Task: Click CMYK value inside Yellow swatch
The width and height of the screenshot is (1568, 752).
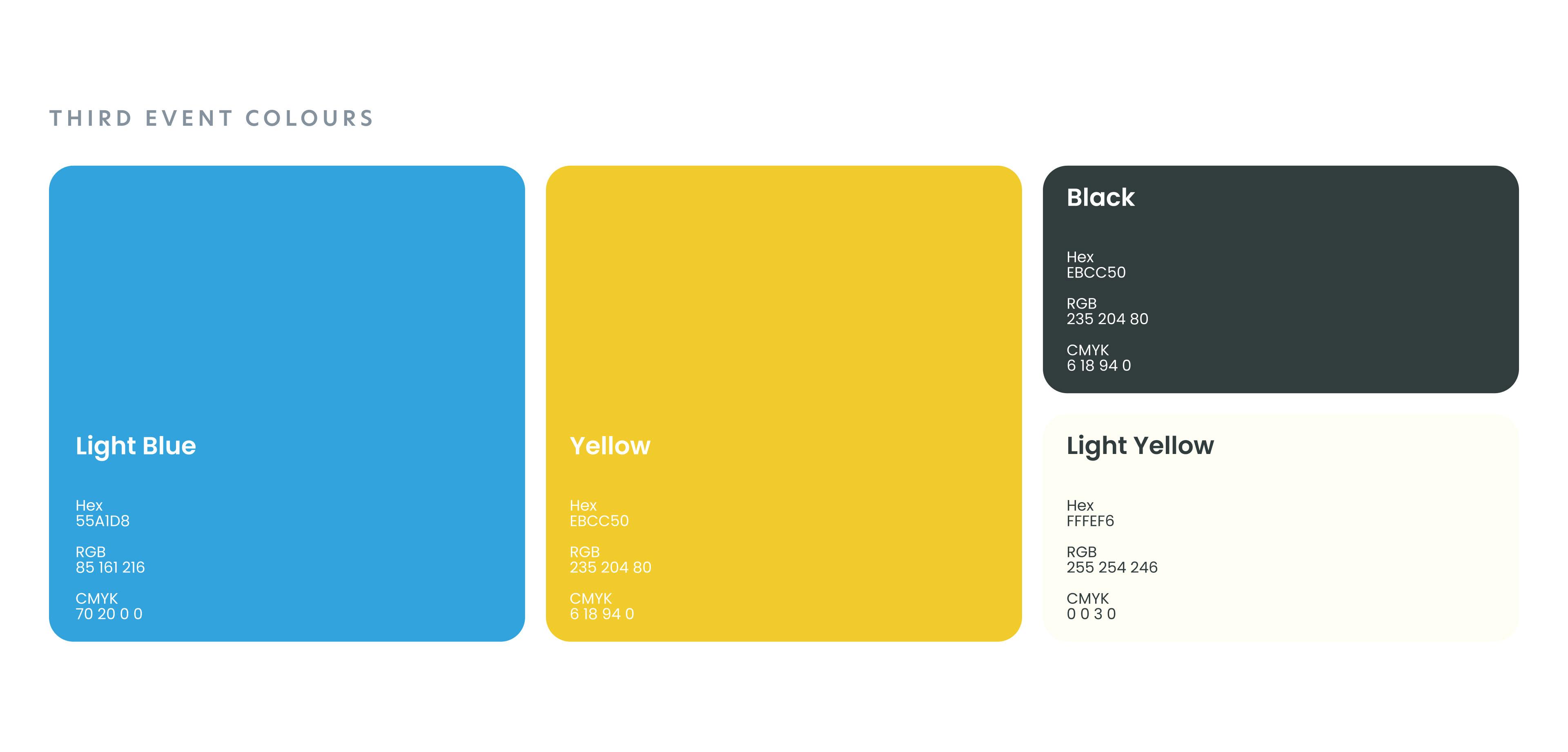Action: pyautogui.click(x=602, y=614)
